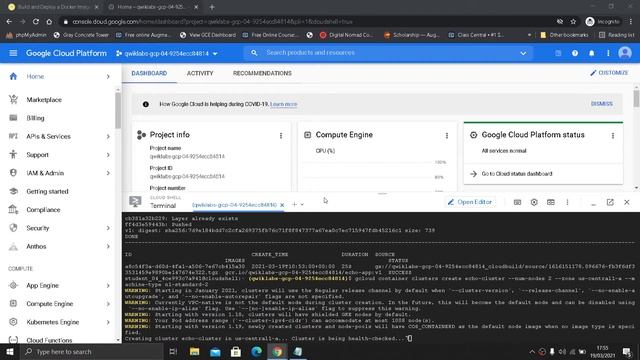Image resolution: width=640 pixels, height=360 pixels.
Task: Expand the Anthos submenu arrow
Action: pyautogui.click(x=108, y=247)
